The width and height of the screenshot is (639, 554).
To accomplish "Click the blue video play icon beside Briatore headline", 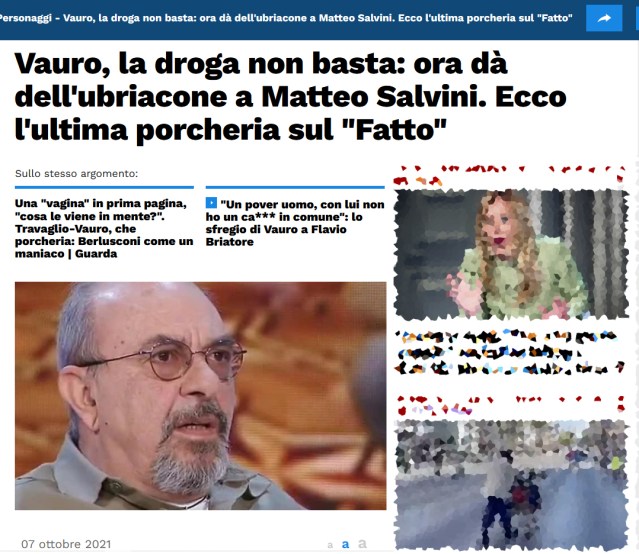I will coord(211,203).
